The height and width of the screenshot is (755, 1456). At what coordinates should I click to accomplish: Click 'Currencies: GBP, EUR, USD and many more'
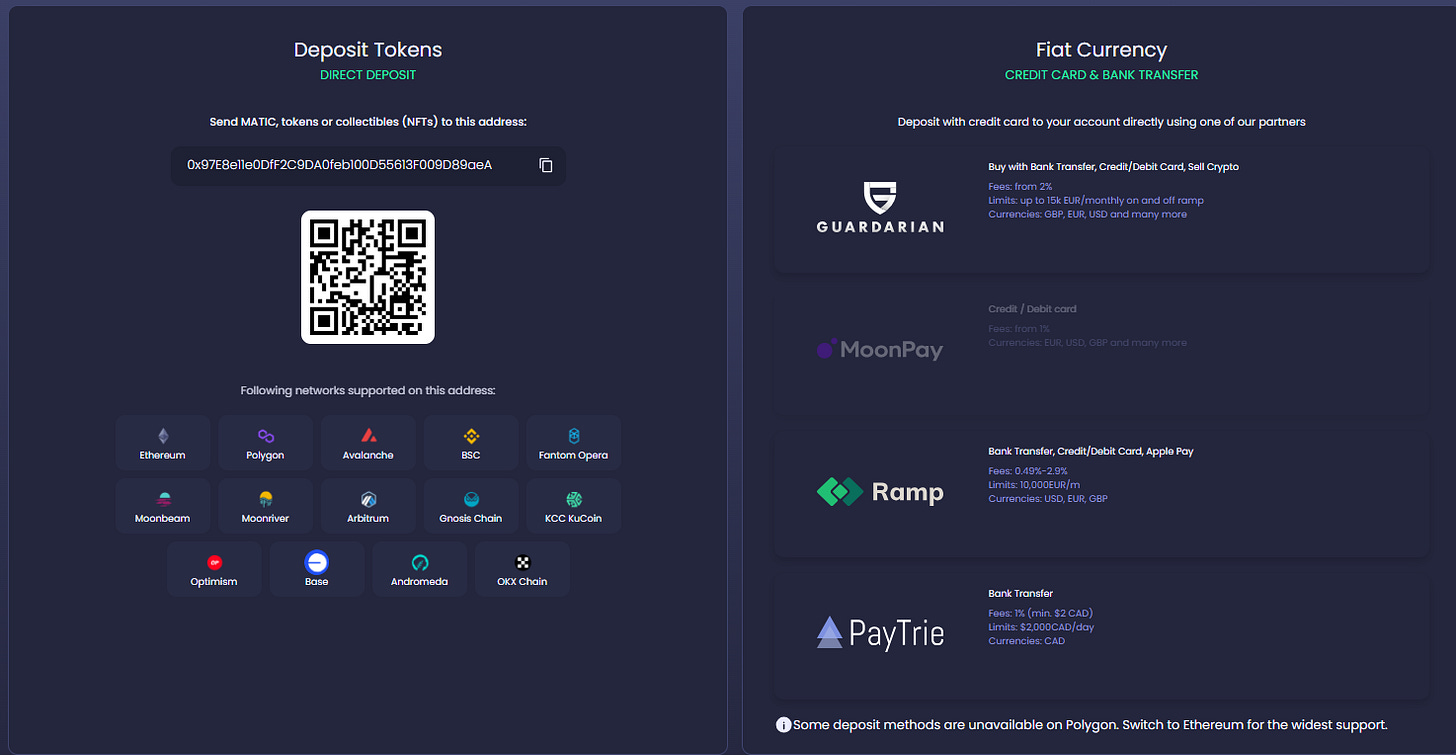coord(1088,214)
